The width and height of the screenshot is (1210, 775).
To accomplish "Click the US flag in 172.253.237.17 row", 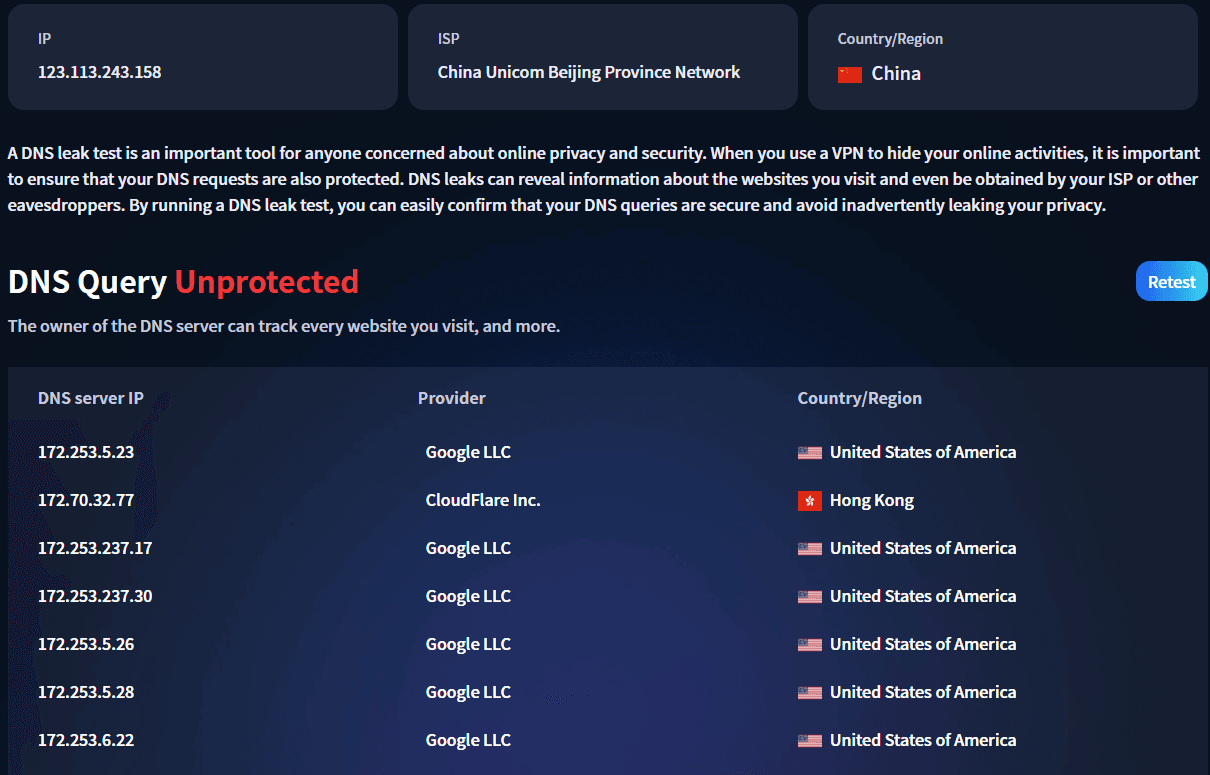I will point(810,549).
